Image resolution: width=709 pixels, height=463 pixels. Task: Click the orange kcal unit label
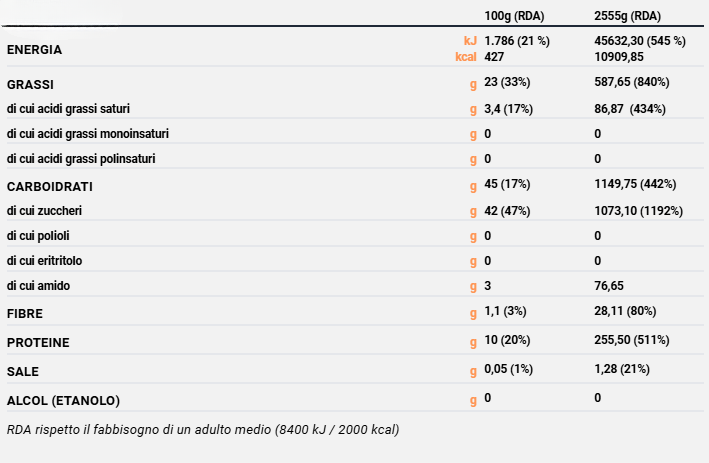pyautogui.click(x=465, y=57)
